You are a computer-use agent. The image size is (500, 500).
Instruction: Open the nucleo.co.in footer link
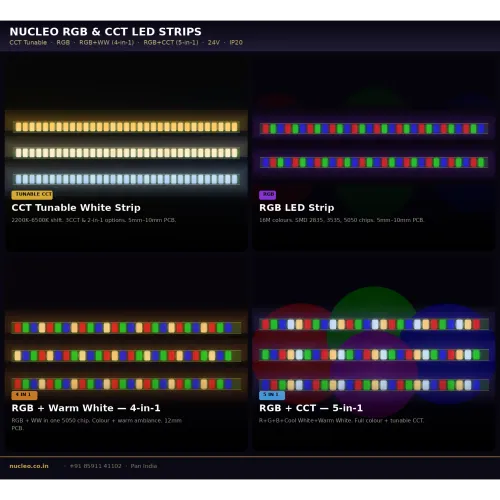[x=29, y=466]
